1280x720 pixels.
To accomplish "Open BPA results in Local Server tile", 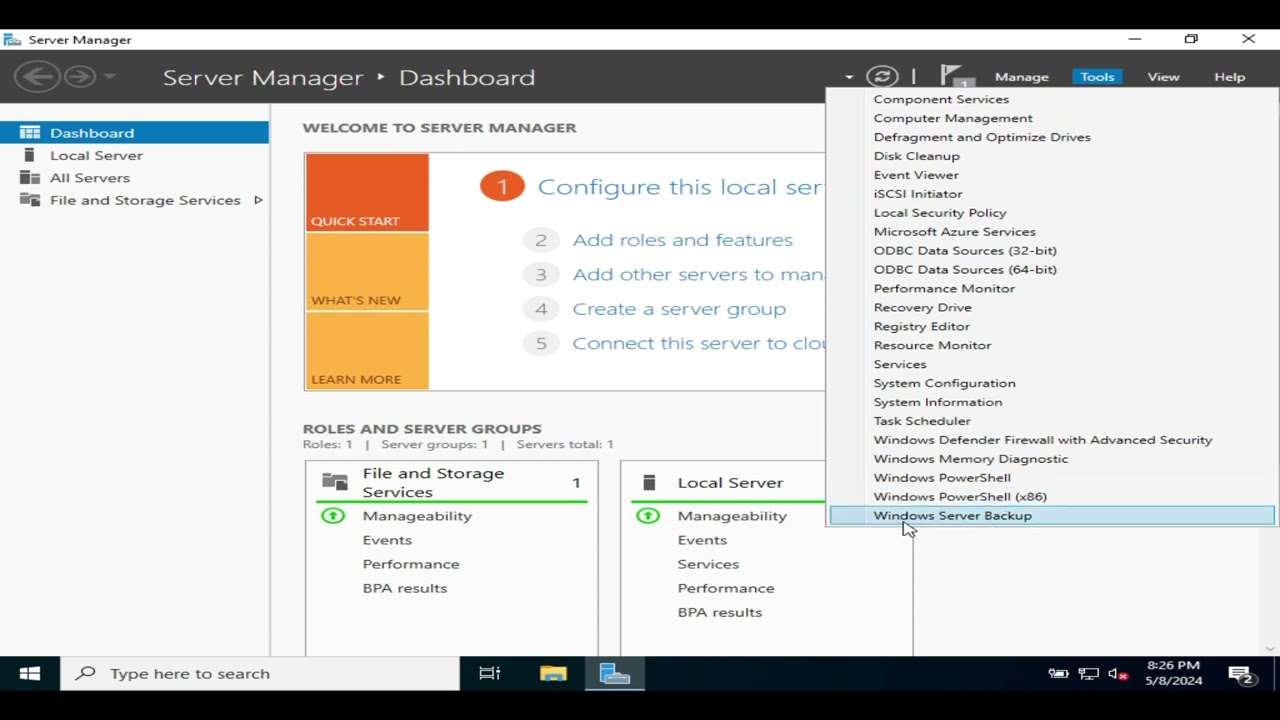I will point(720,612).
